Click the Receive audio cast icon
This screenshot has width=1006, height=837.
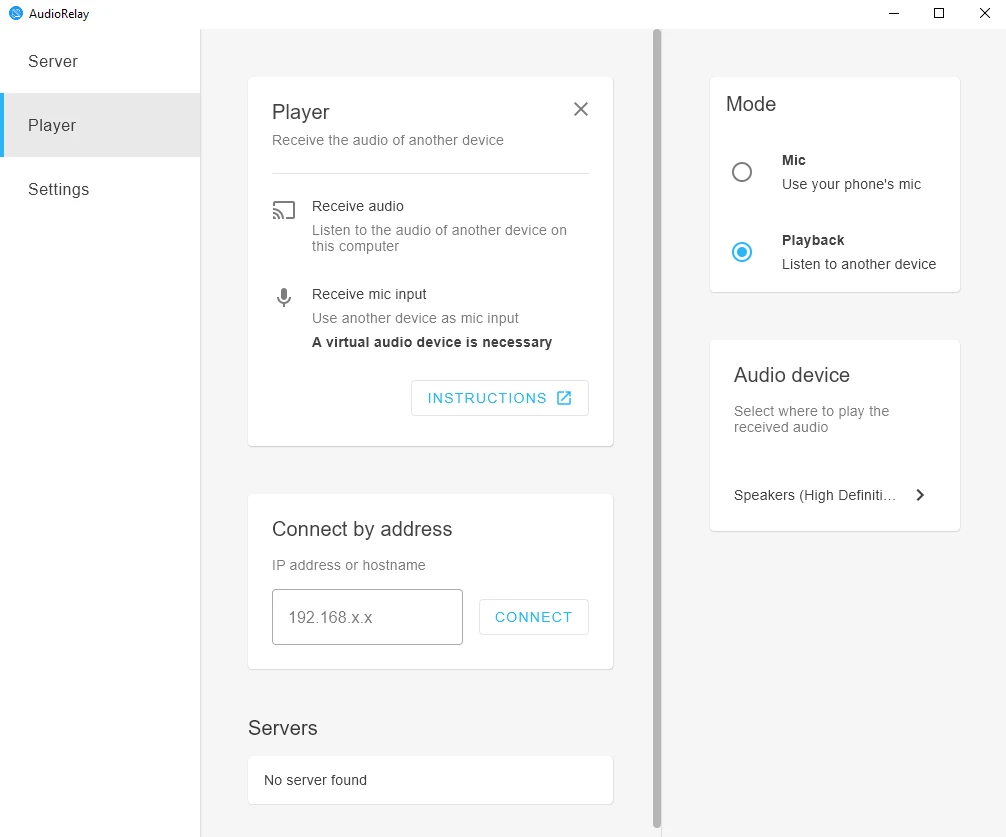(284, 210)
